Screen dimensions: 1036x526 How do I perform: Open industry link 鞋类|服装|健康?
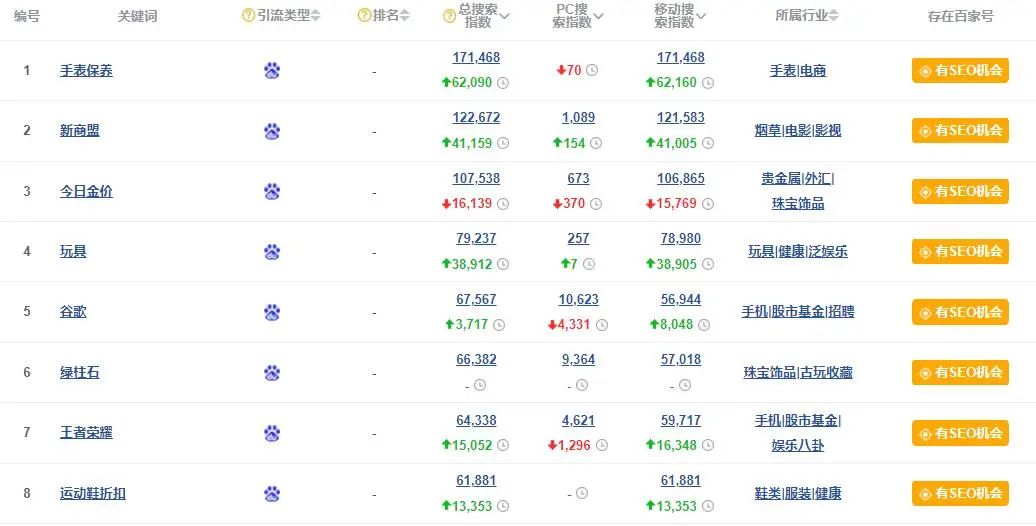pos(798,494)
